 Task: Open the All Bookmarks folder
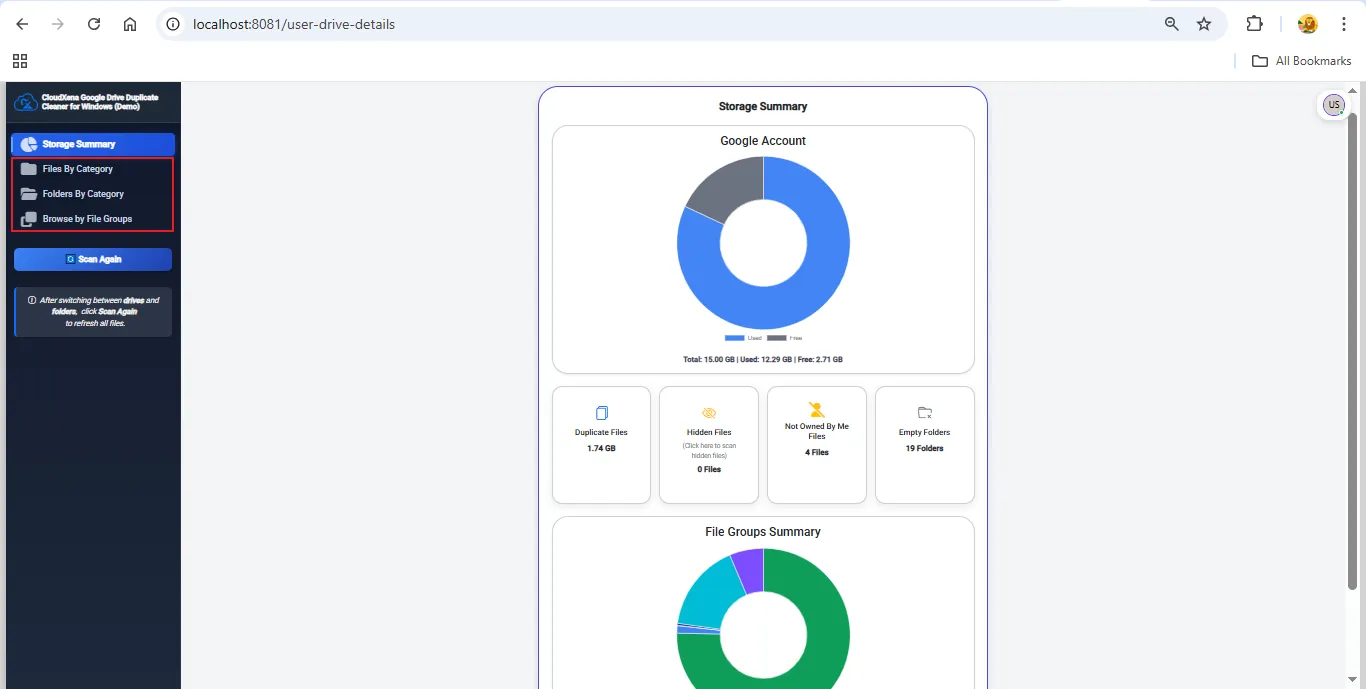click(1301, 61)
